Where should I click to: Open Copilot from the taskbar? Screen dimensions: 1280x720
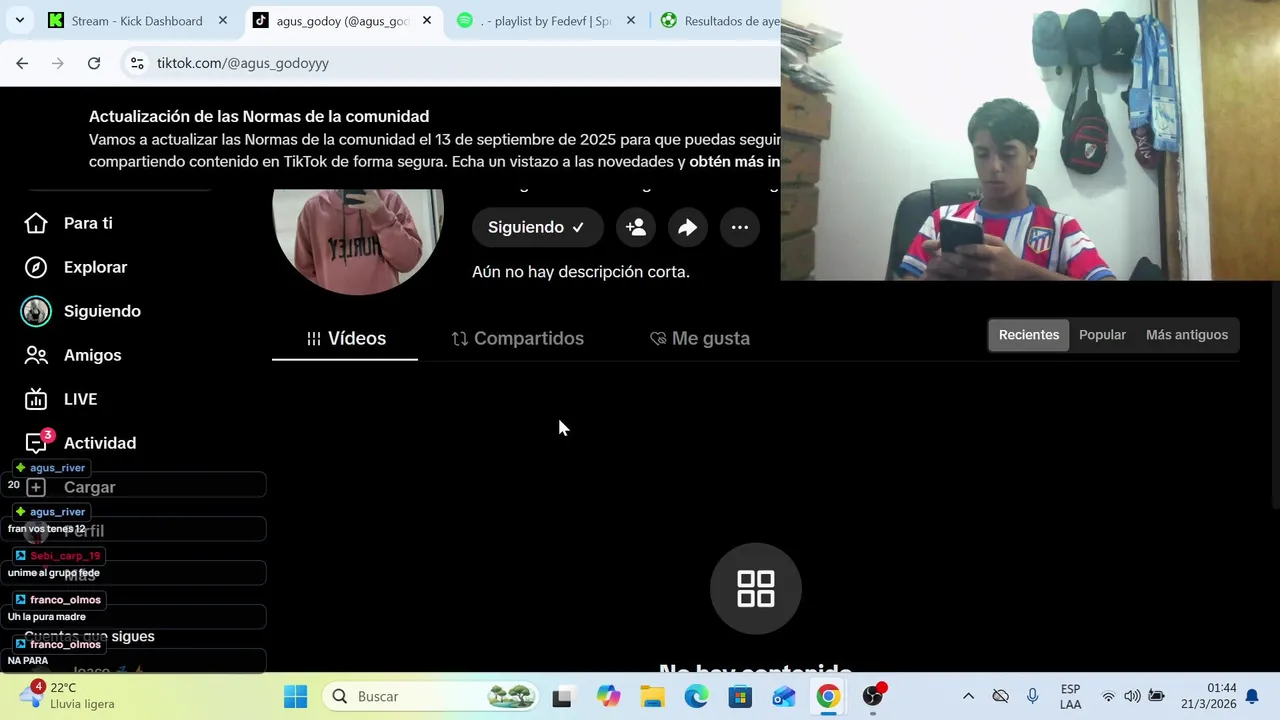point(608,696)
